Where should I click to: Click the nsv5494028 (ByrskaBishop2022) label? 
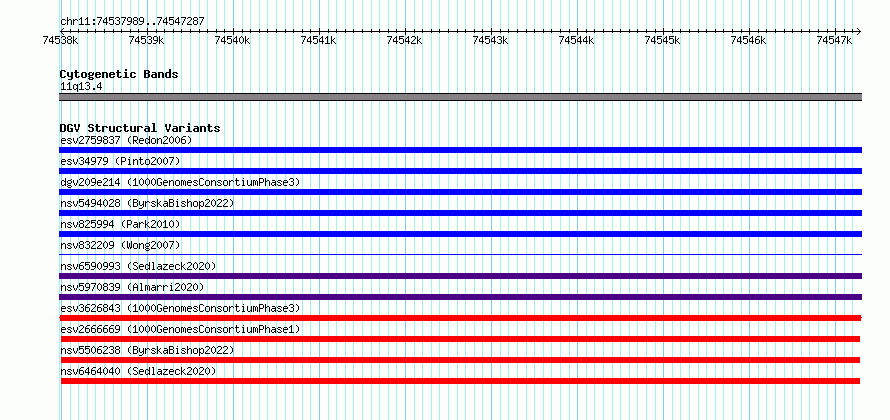click(147, 203)
